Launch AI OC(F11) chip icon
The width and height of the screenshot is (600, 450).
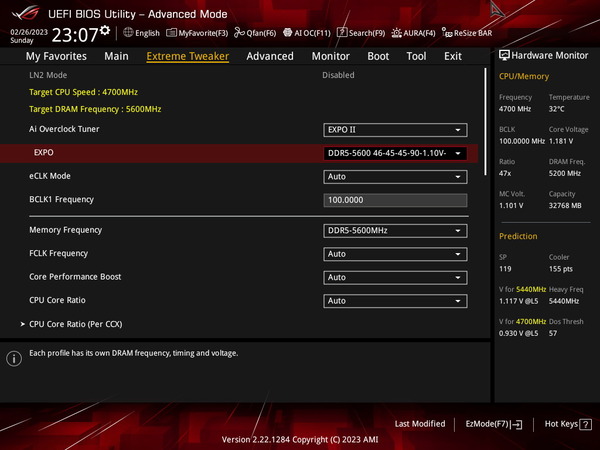[x=287, y=33]
